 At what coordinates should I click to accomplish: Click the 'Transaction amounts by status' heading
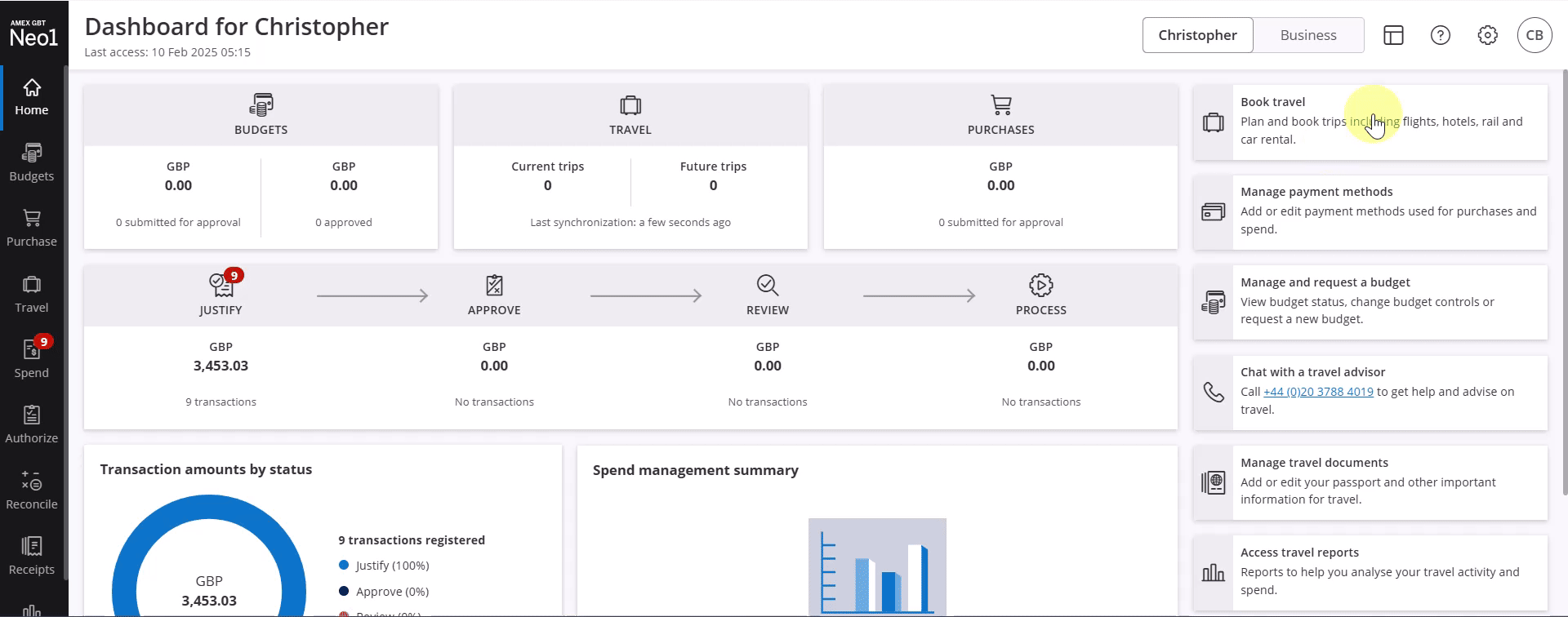(x=206, y=469)
